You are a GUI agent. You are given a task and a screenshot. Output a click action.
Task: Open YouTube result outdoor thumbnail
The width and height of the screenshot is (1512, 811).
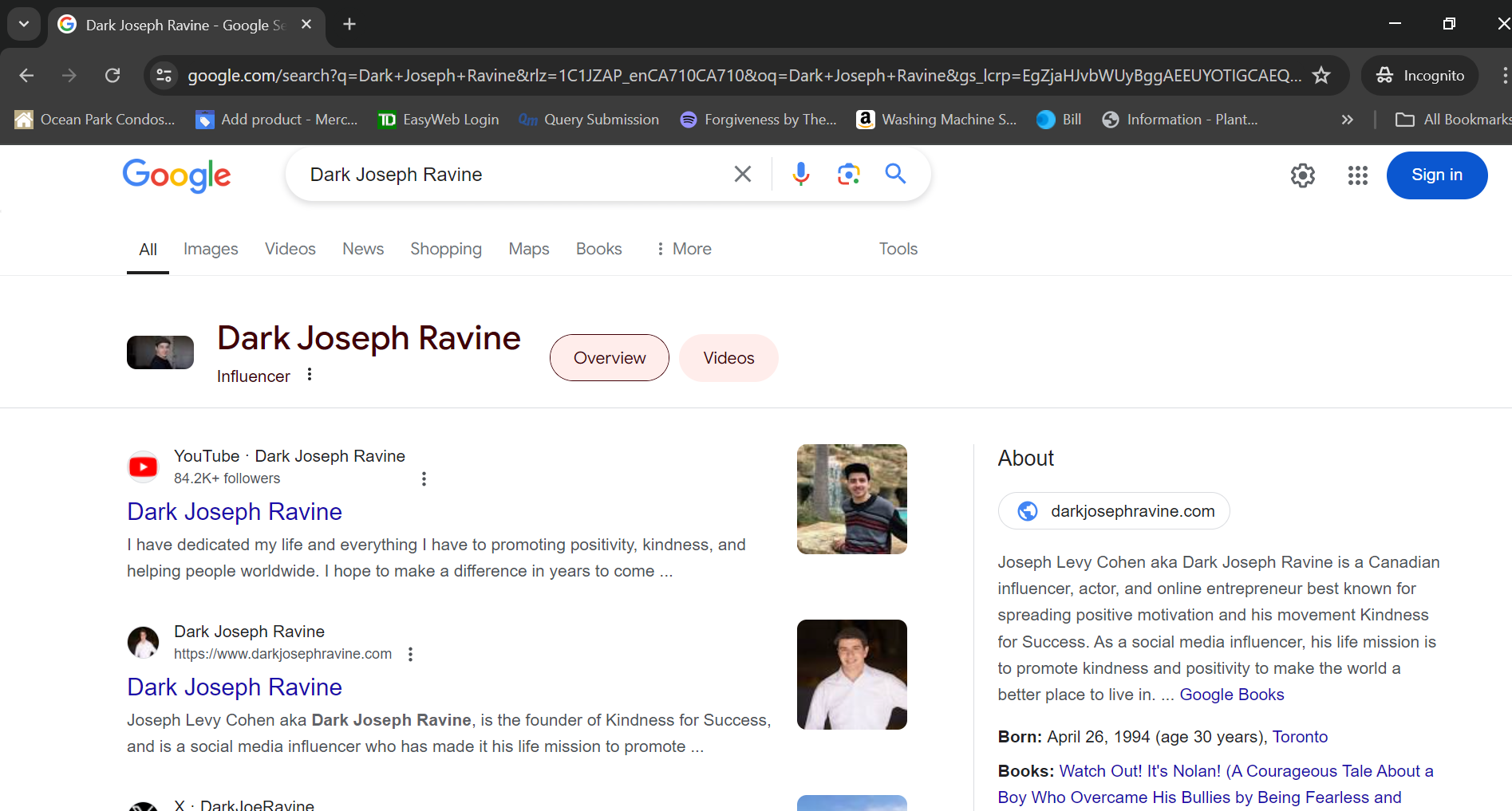pos(852,499)
